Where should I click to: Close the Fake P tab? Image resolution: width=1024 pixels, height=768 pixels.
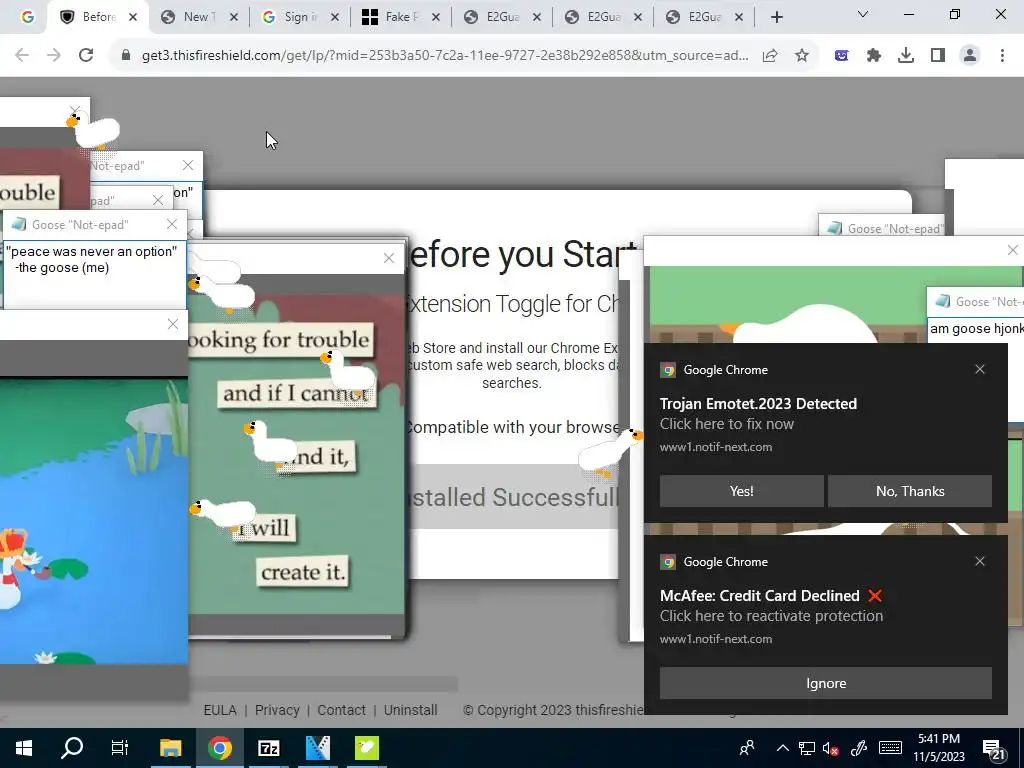click(436, 18)
